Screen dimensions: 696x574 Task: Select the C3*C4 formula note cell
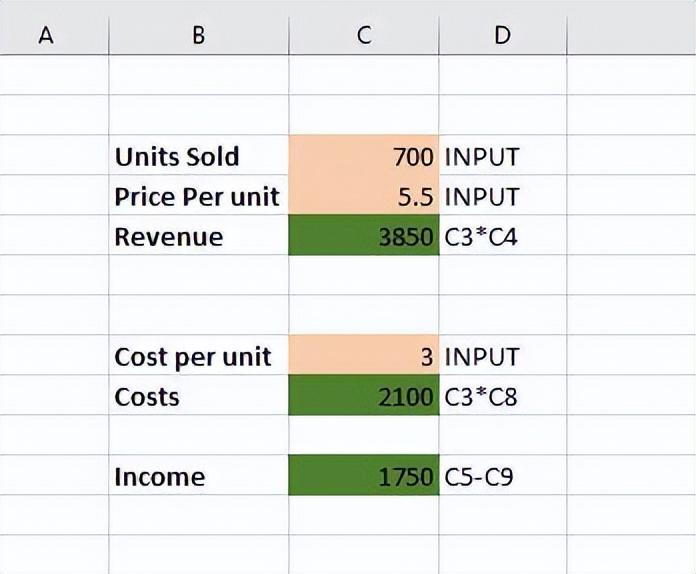pyautogui.click(x=502, y=235)
